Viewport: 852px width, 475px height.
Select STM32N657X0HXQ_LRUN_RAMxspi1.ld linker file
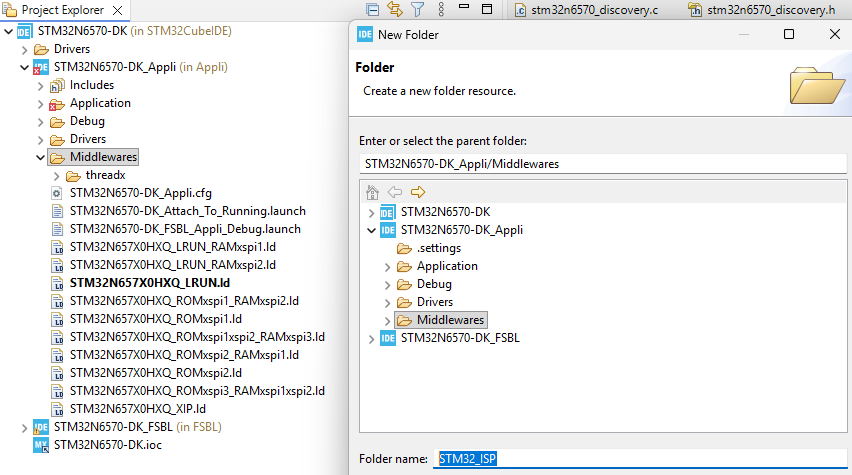[x=172, y=247]
